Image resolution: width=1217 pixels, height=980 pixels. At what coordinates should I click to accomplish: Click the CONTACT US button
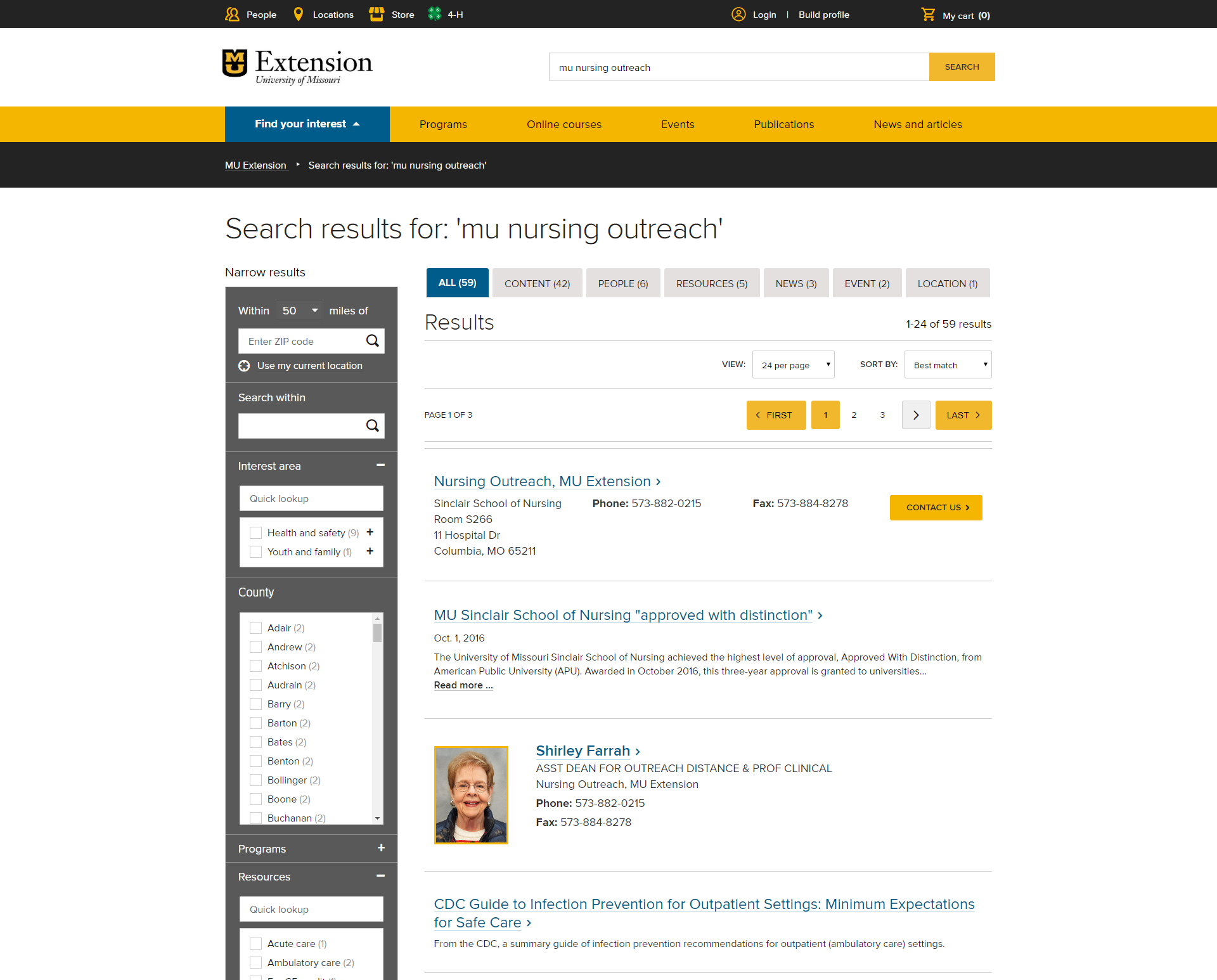pos(936,508)
